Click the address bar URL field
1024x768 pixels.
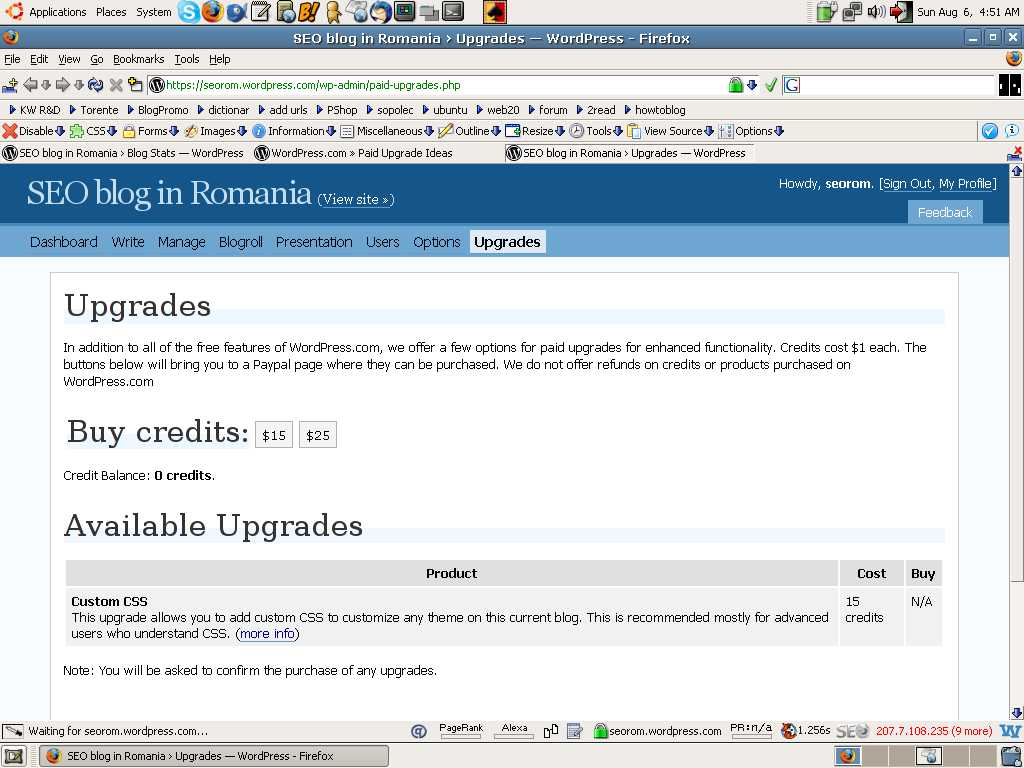coord(438,86)
